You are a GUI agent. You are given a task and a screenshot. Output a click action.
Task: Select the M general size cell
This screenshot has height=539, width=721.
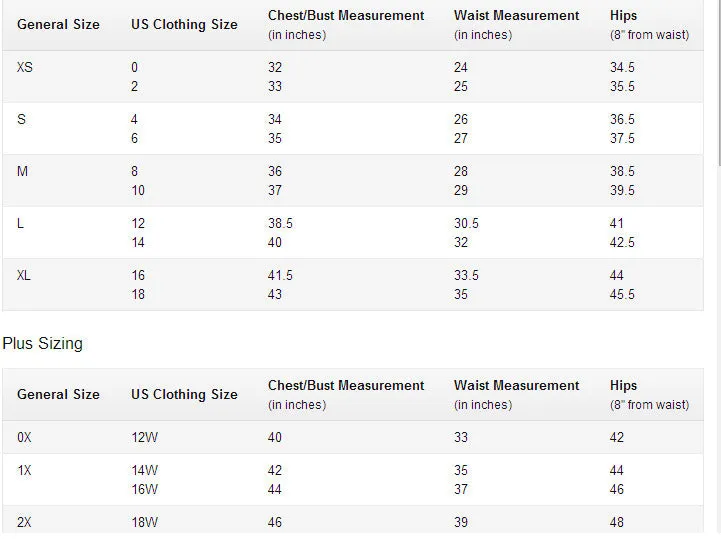point(23,171)
